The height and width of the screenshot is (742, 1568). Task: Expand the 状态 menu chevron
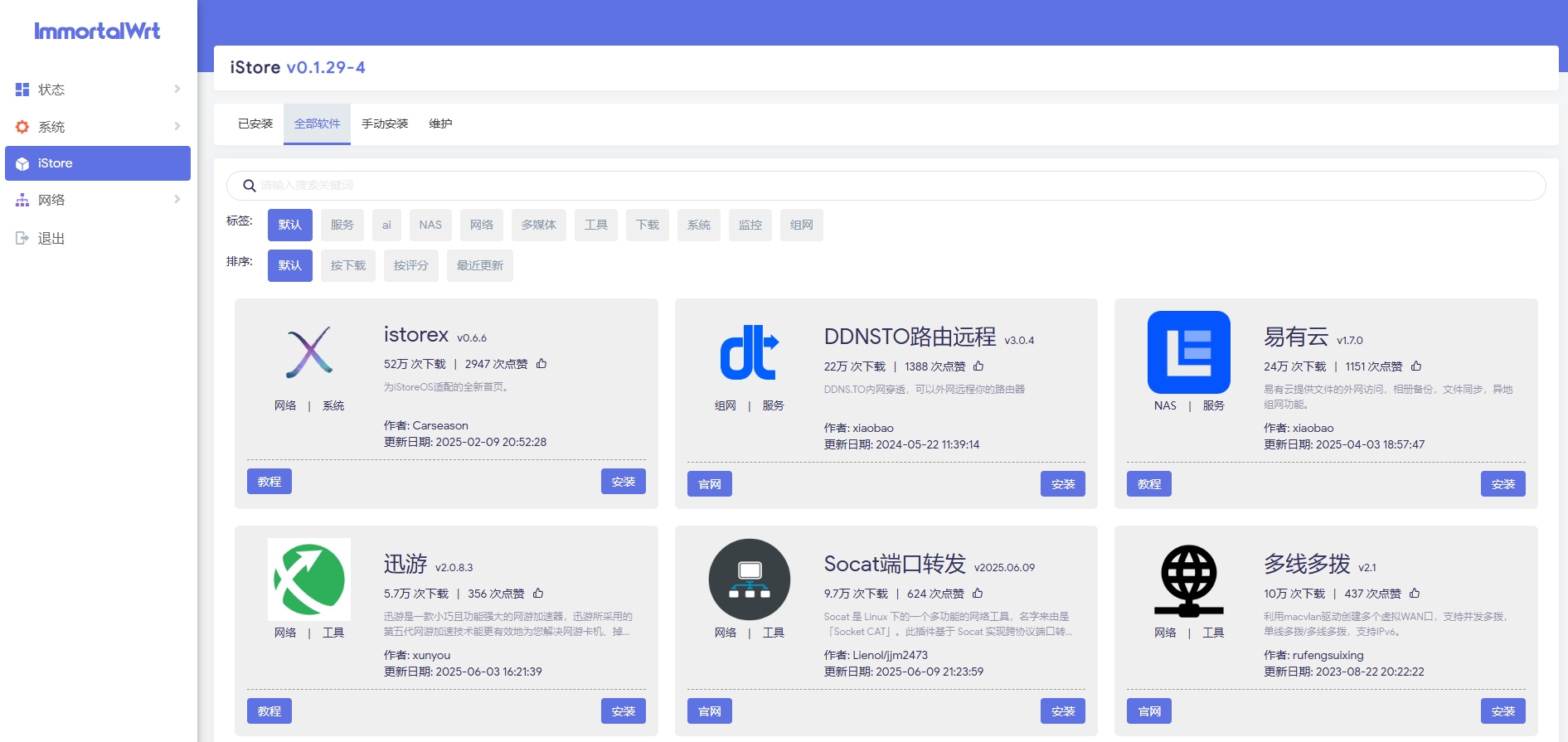pos(177,89)
